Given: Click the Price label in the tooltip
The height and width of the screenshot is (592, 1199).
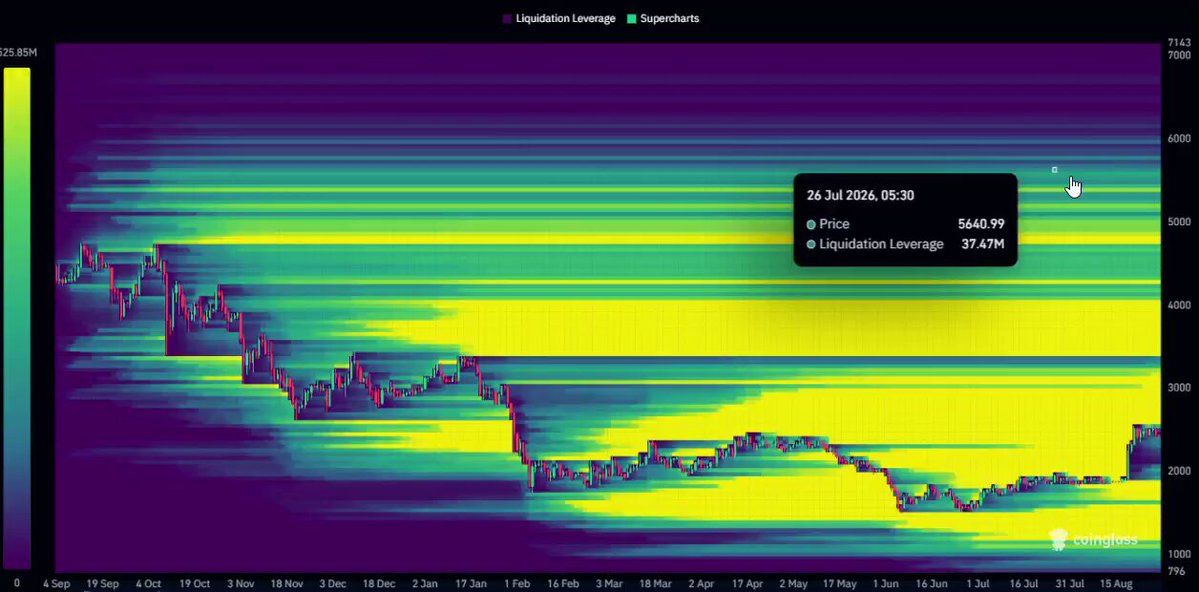Looking at the screenshot, I should point(834,224).
